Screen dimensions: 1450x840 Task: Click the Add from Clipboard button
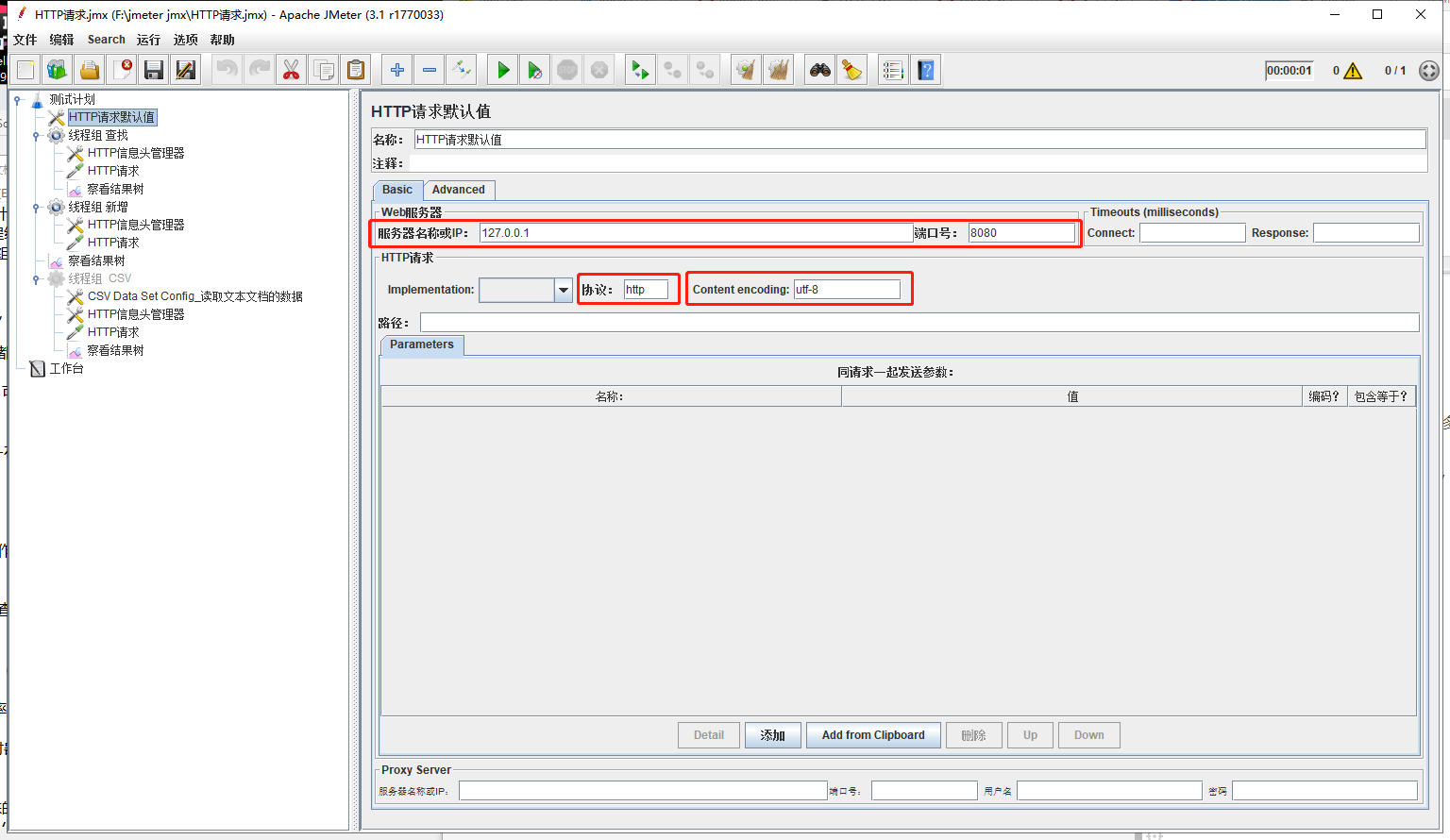click(873, 735)
